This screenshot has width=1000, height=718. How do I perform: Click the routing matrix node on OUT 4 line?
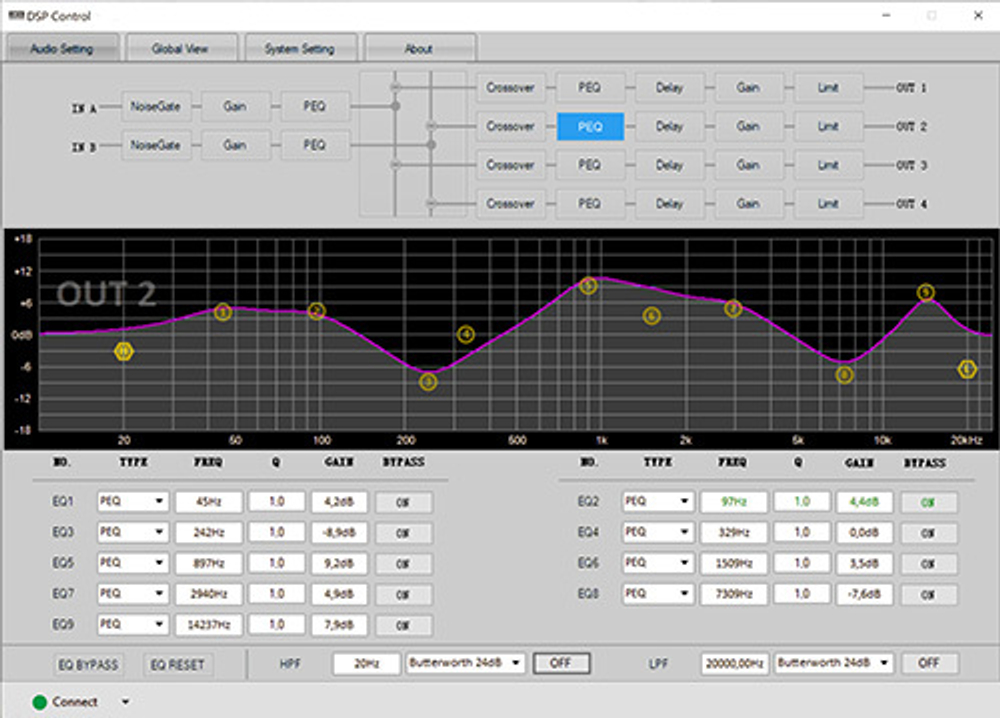click(431, 203)
